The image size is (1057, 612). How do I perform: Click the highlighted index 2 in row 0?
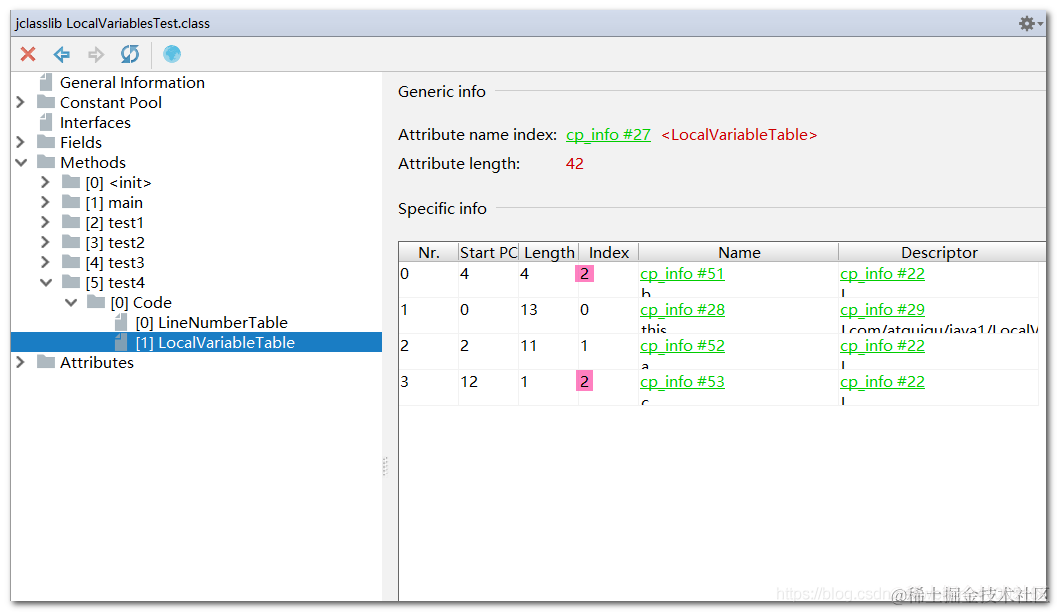click(x=584, y=274)
